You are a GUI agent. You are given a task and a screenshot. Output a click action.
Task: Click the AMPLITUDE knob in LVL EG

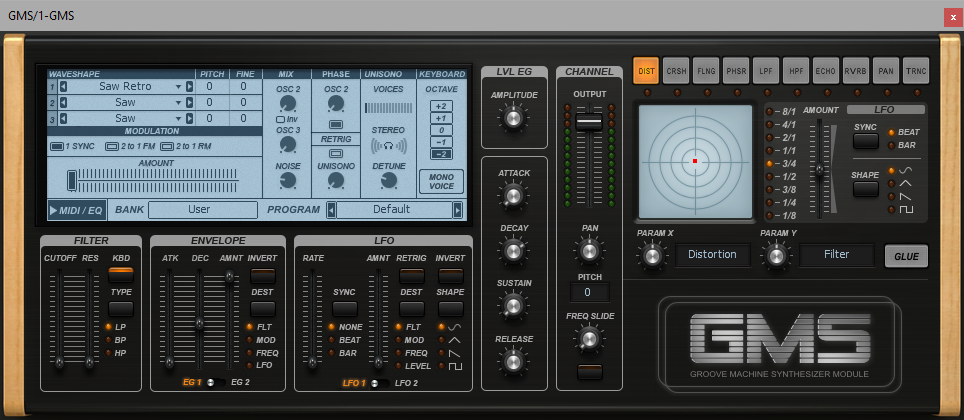pos(513,118)
